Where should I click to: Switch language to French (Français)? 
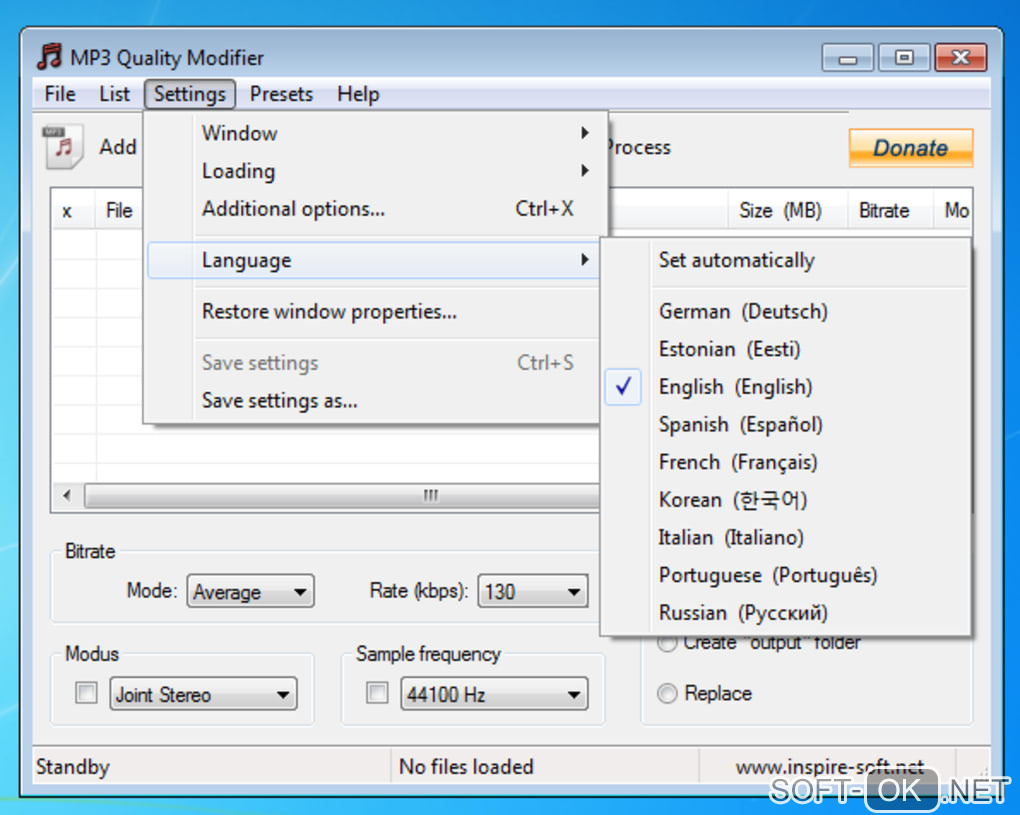pos(786,462)
